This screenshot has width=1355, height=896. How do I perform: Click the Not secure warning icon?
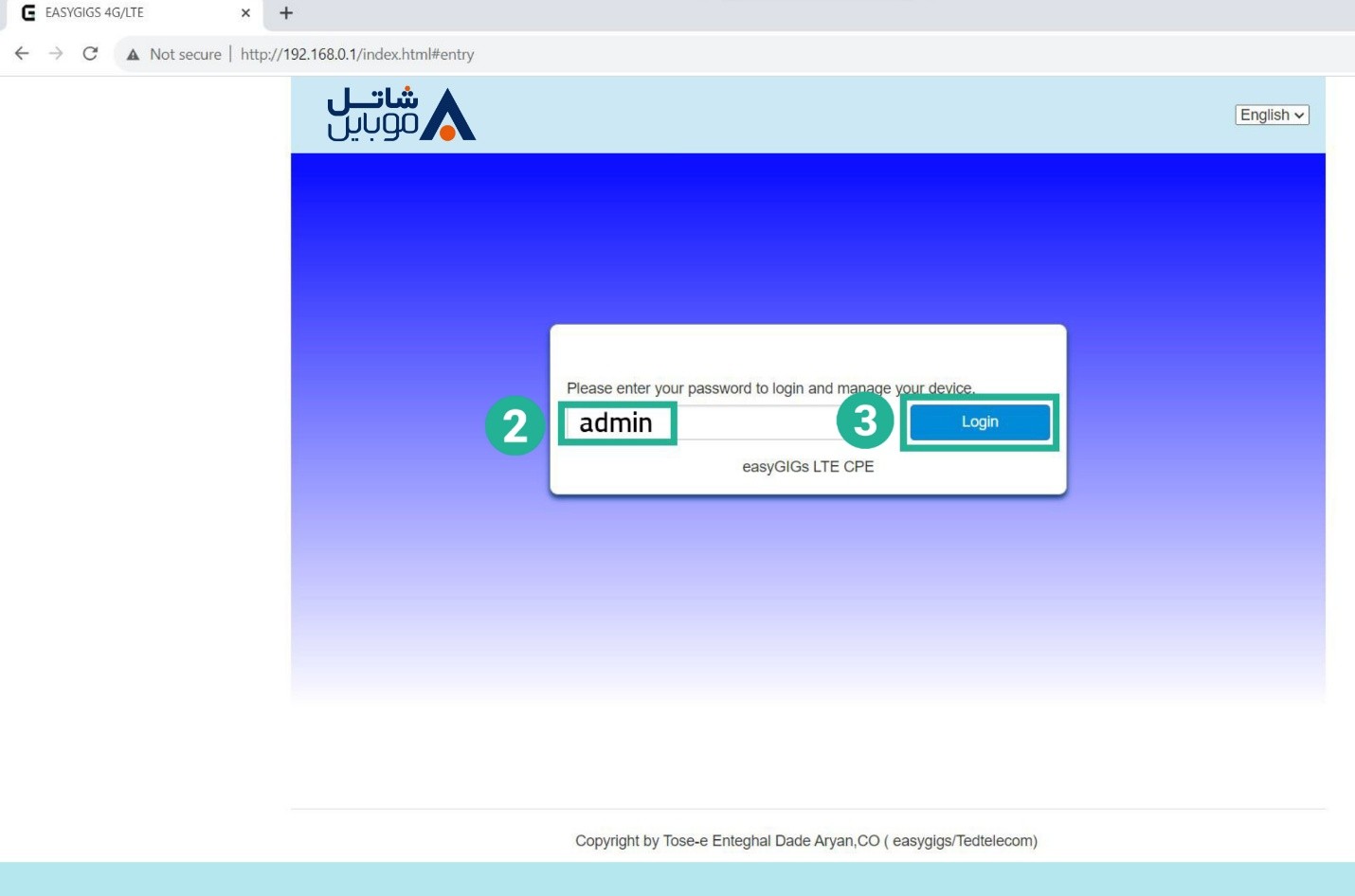pos(133,55)
